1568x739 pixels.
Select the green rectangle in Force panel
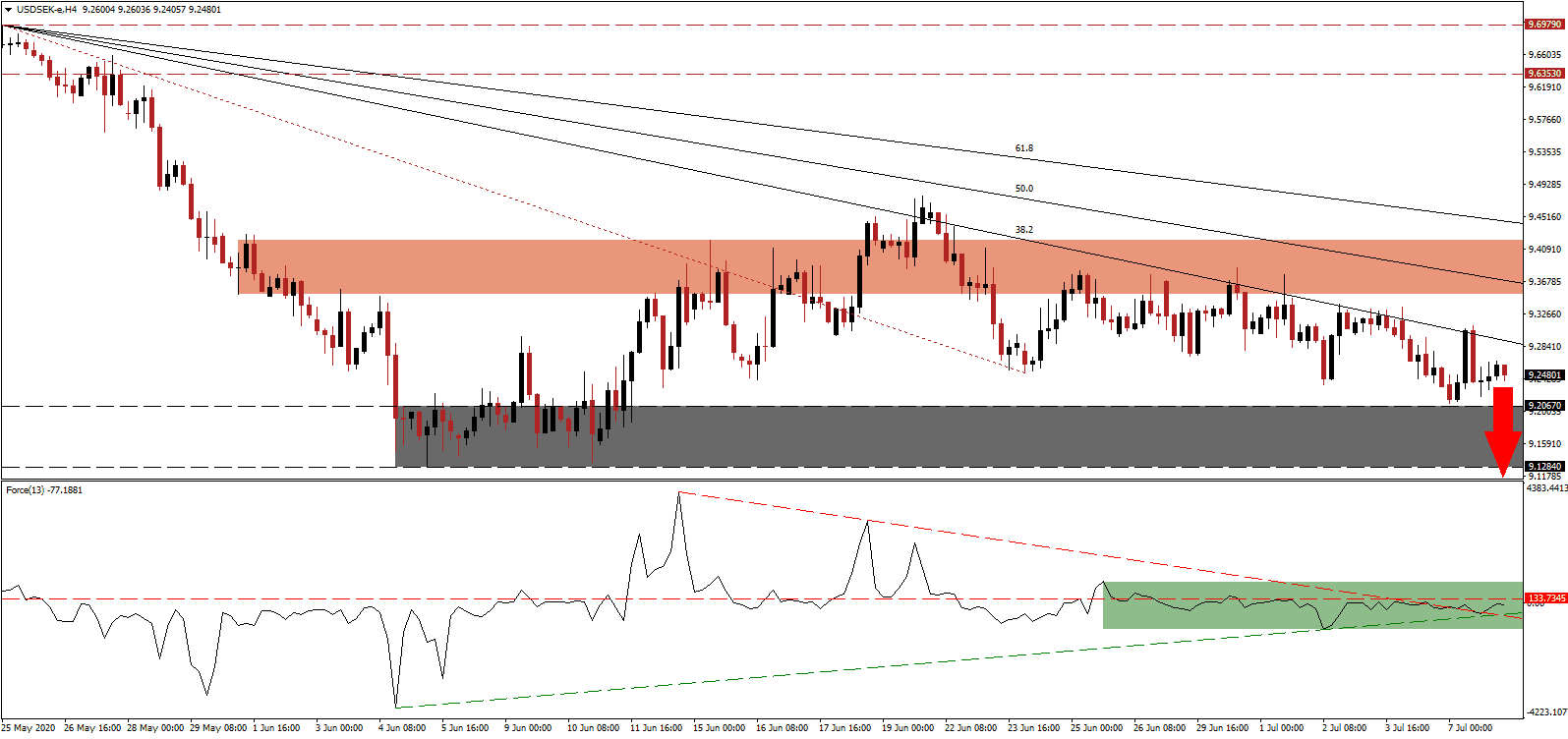tap(1311, 605)
